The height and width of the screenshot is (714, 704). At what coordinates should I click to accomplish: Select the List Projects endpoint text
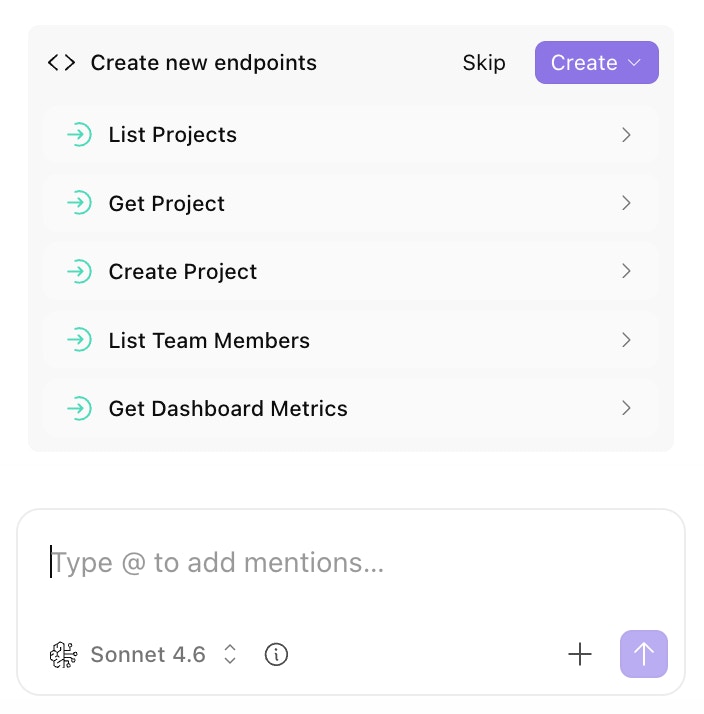click(173, 135)
